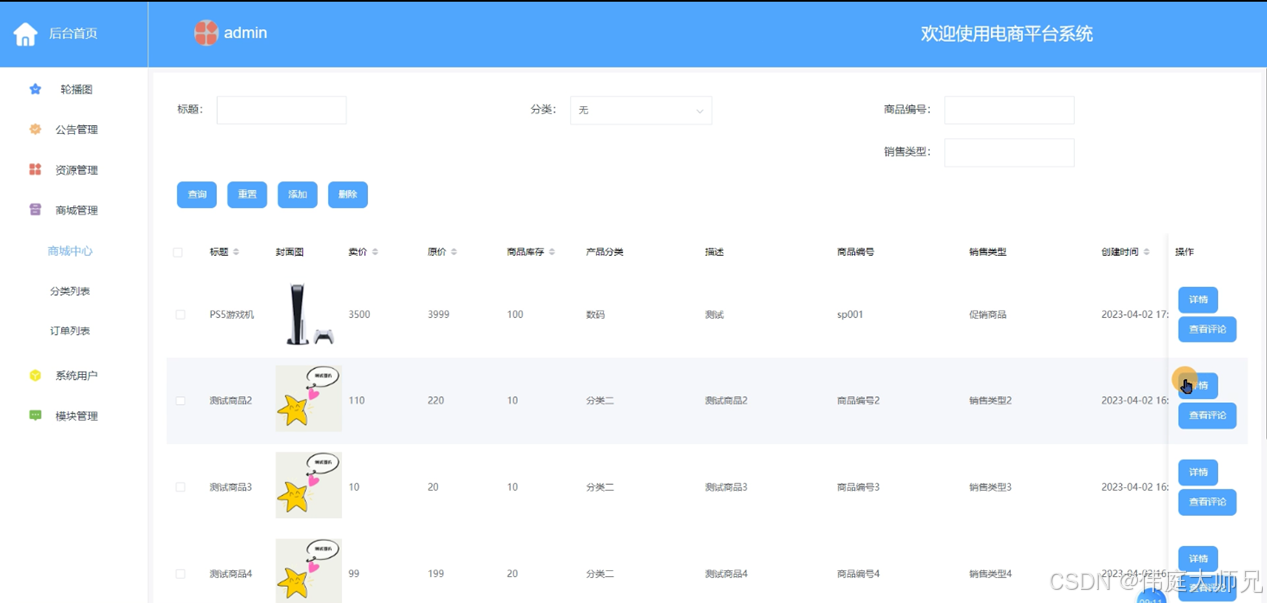Click the 测试商品2 star cover image
This screenshot has height=603, width=1267.
click(x=309, y=399)
